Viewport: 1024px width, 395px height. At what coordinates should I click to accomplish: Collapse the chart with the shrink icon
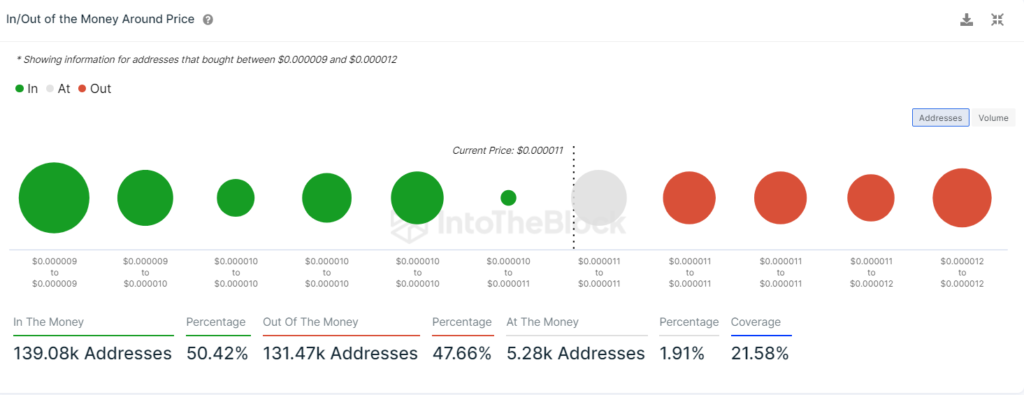coord(997,20)
